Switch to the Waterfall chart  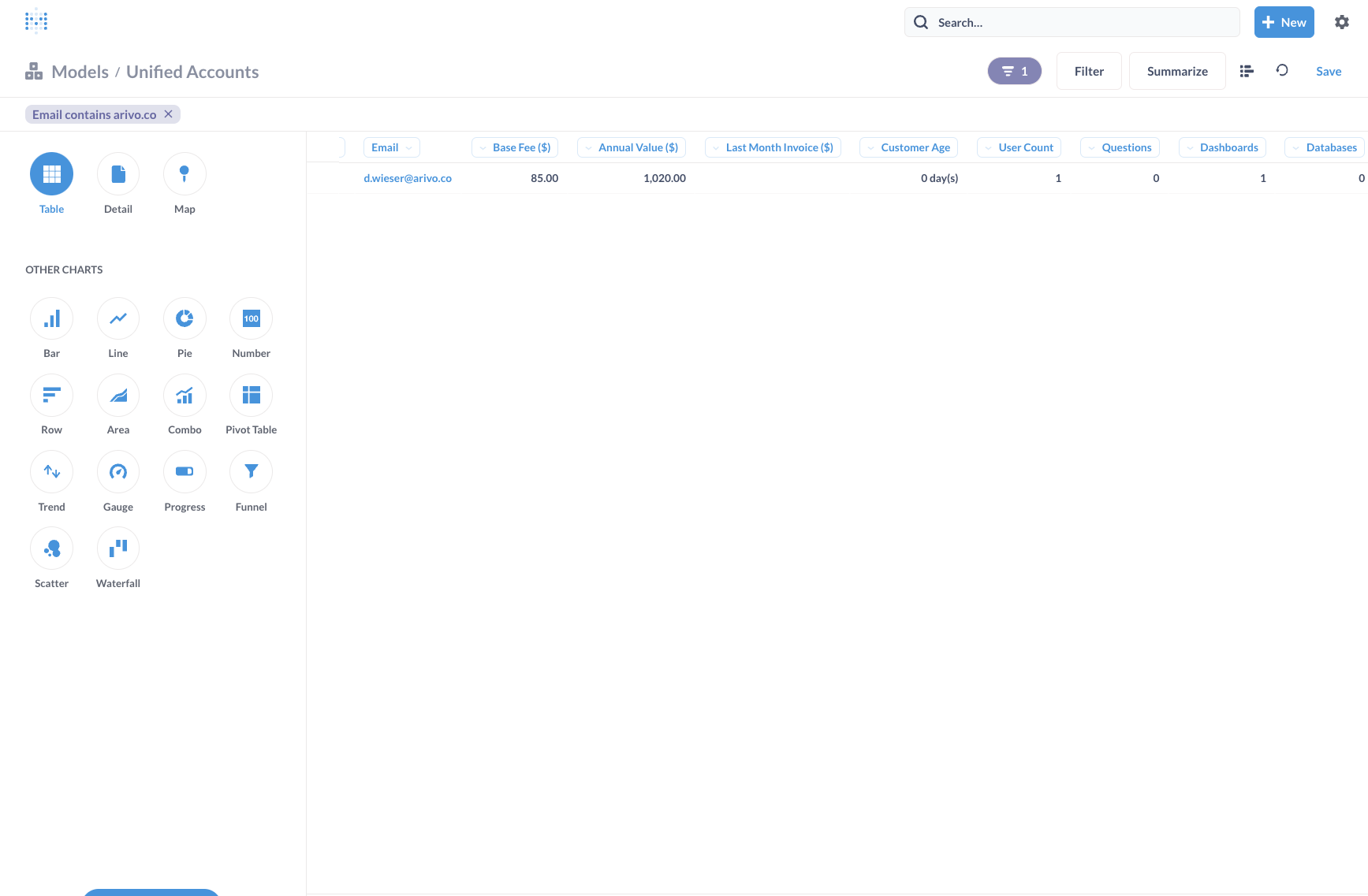tap(117, 547)
